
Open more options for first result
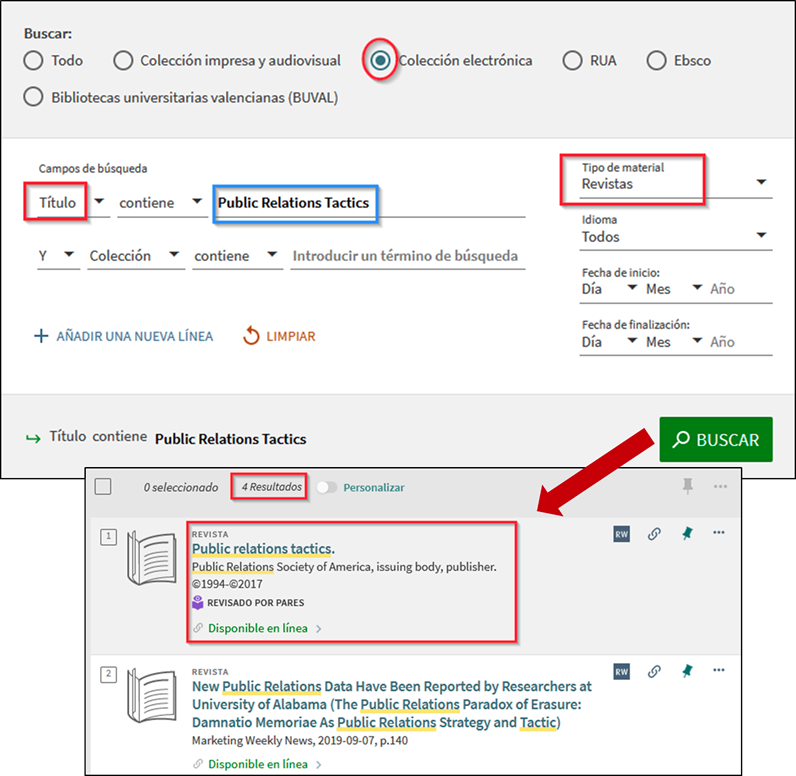point(719,533)
